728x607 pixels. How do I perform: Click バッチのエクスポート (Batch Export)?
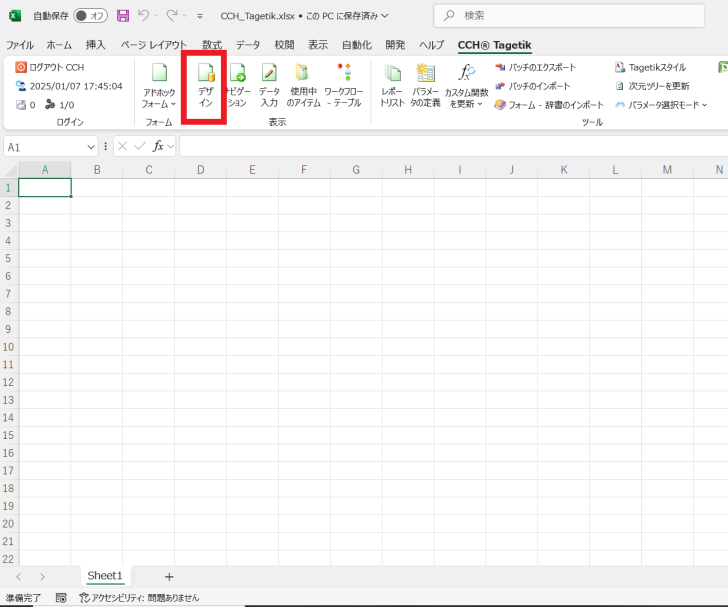point(535,67)
